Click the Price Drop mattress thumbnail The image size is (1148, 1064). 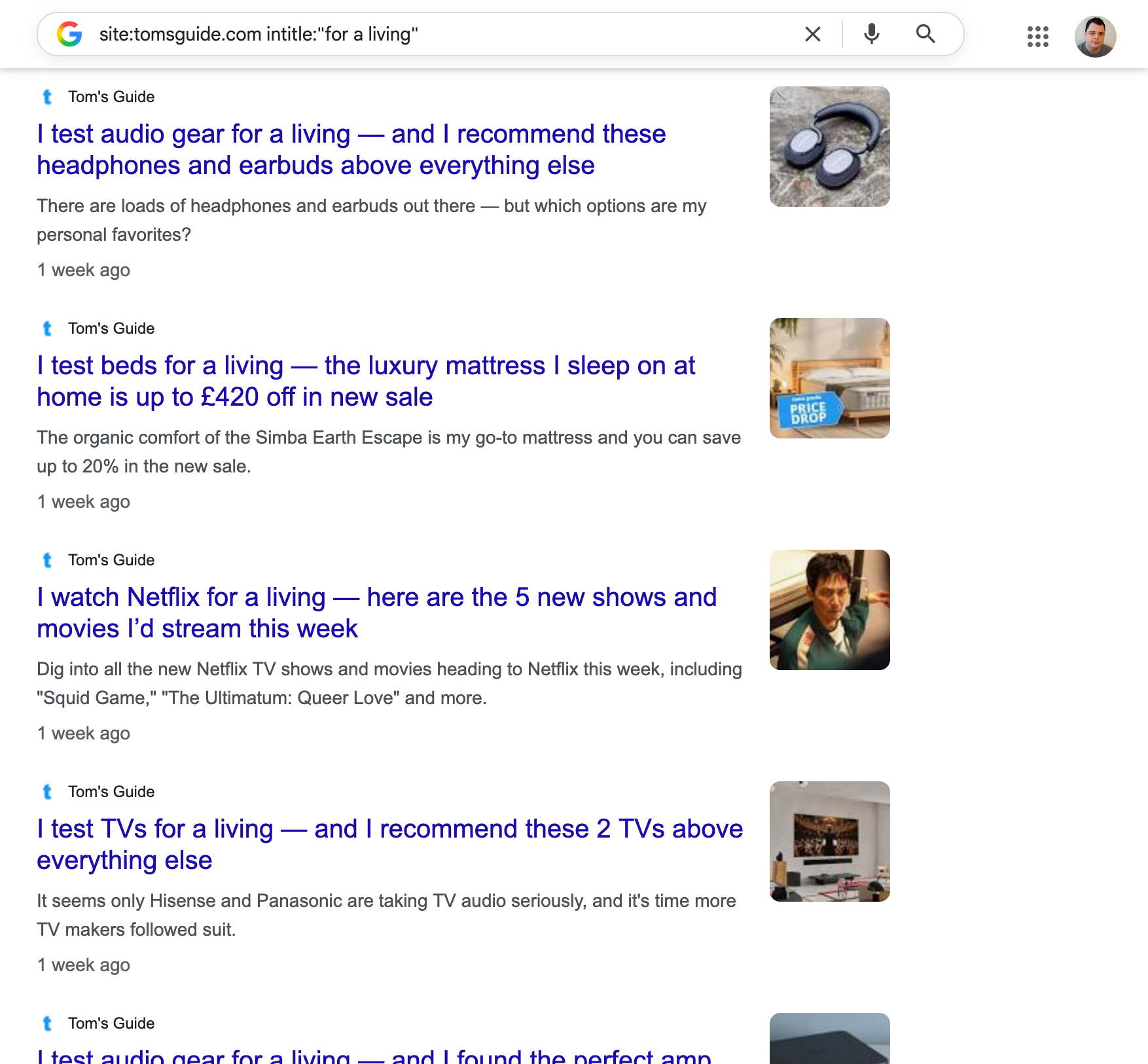click(x=829, y=378)
